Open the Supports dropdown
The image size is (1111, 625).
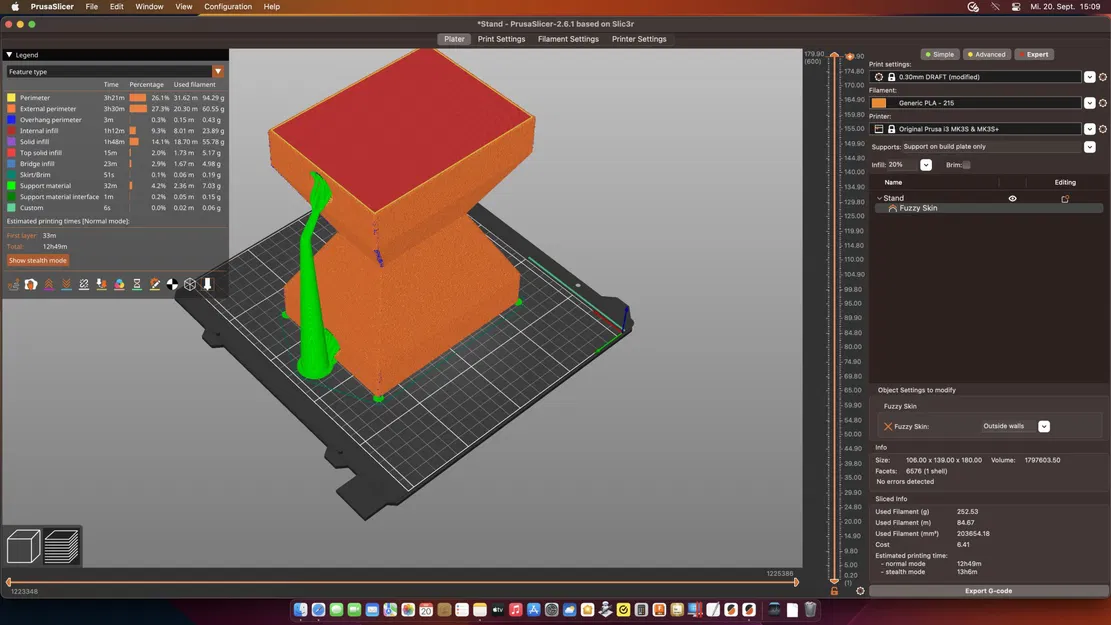pos(1089,147)
